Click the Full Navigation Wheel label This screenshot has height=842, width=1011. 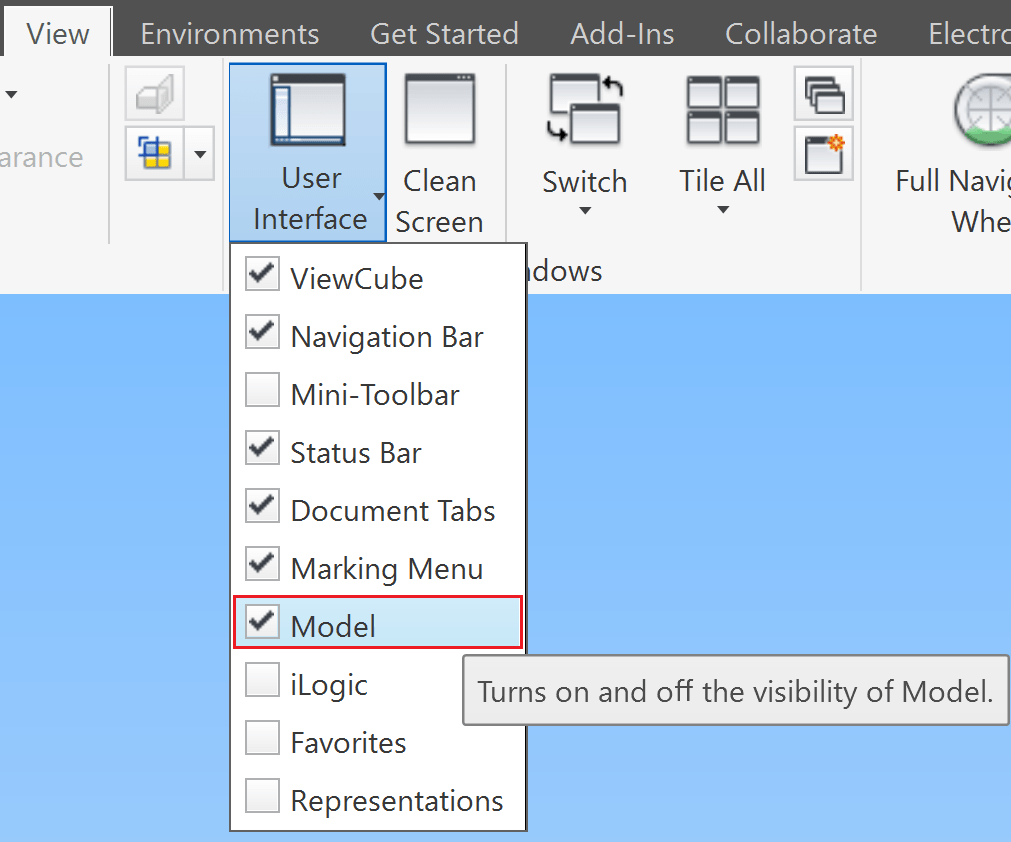coord(953,201)
